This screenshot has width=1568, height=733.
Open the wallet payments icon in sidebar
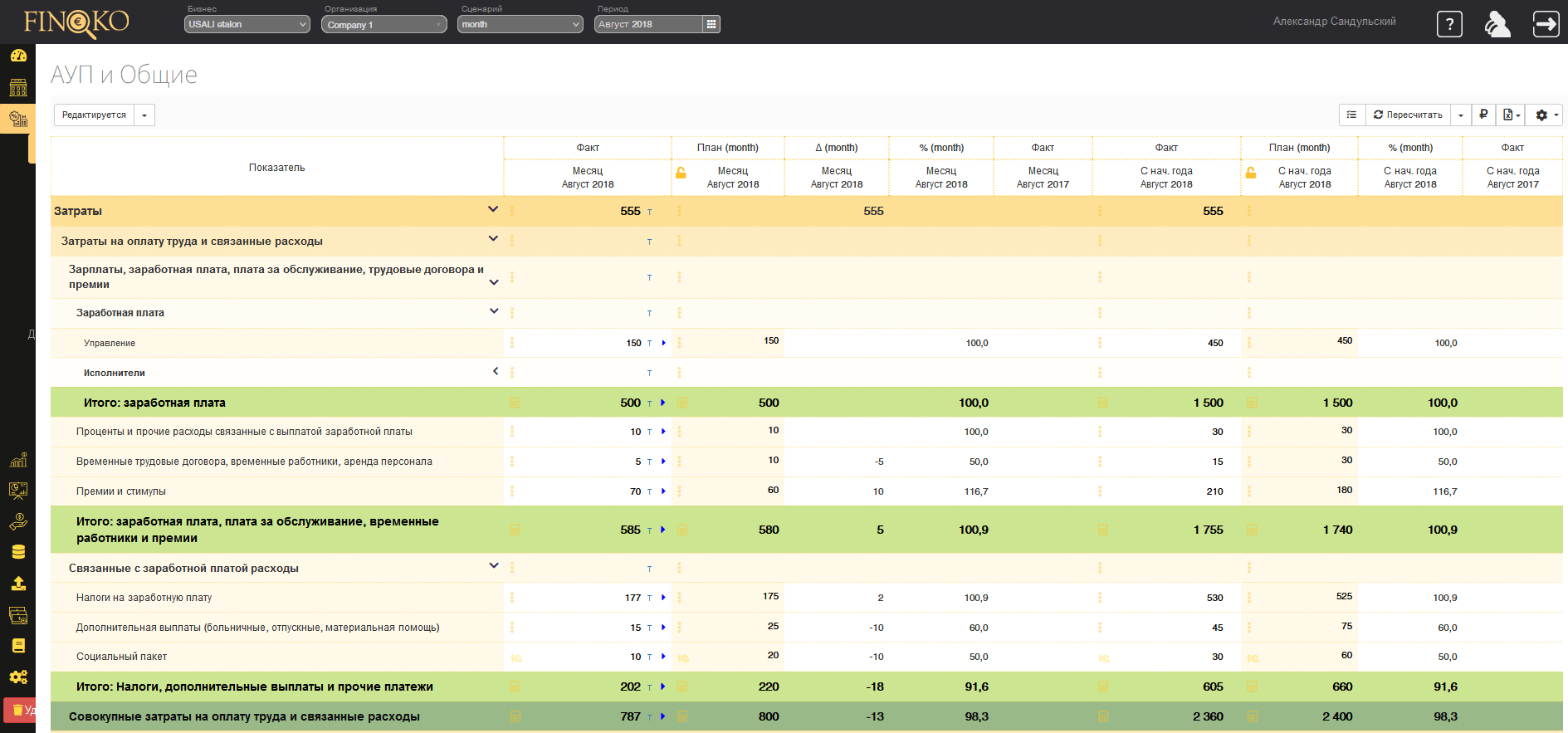(x=17, y=615)
